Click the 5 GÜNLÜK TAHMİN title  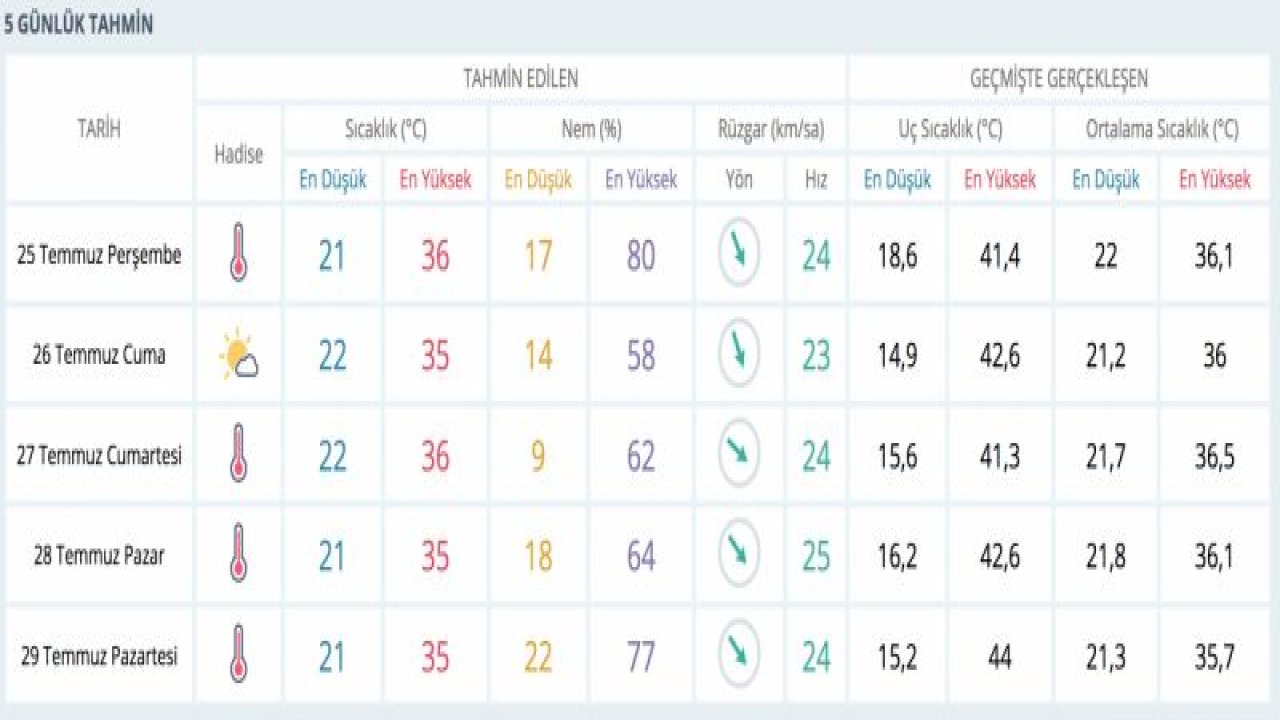click(79, 26)
